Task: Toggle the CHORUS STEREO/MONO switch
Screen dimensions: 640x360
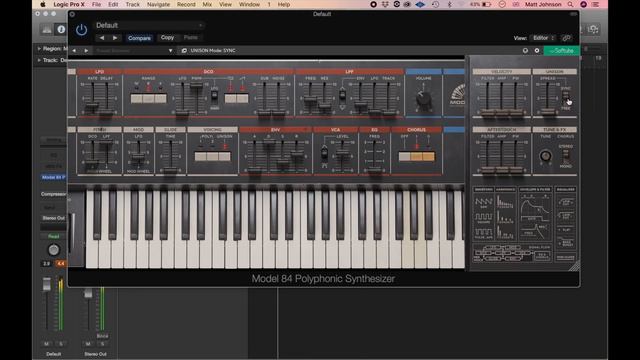Action: click(x=566, y=156)
